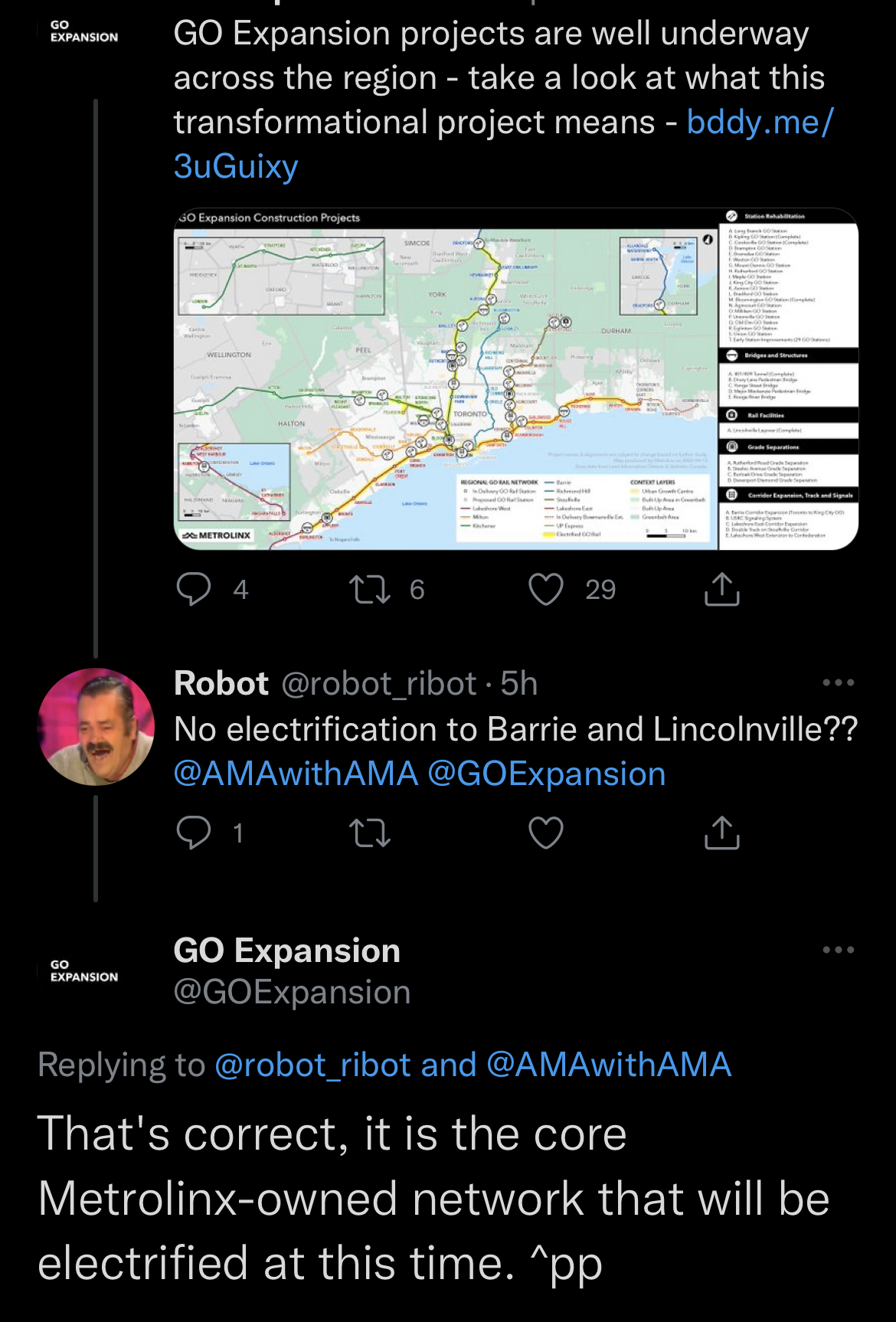This screenshot has width=896, height=1322.
Task: Share Robot's tweet about Lincolnville
Action: click(721, 833)
